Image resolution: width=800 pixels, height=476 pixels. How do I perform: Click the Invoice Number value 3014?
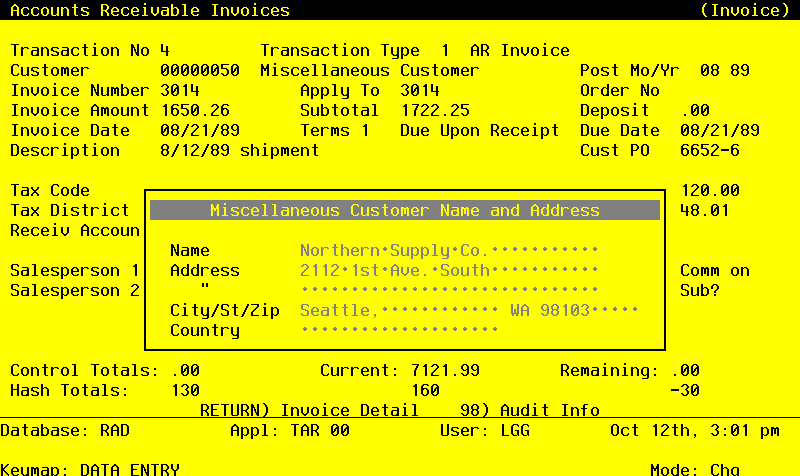[x=180, y=90]
